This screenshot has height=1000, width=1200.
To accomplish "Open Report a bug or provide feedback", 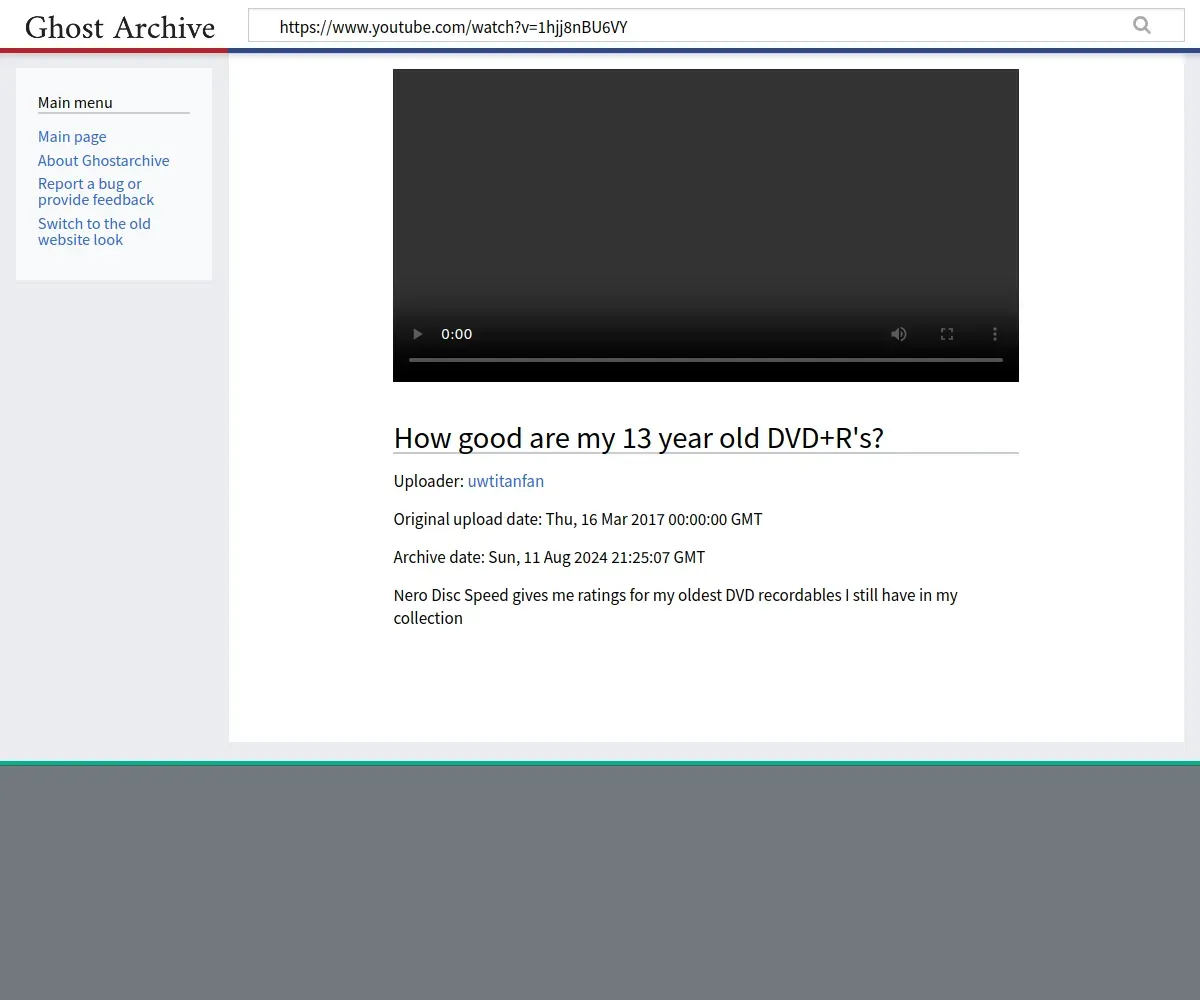I will 96,192.
